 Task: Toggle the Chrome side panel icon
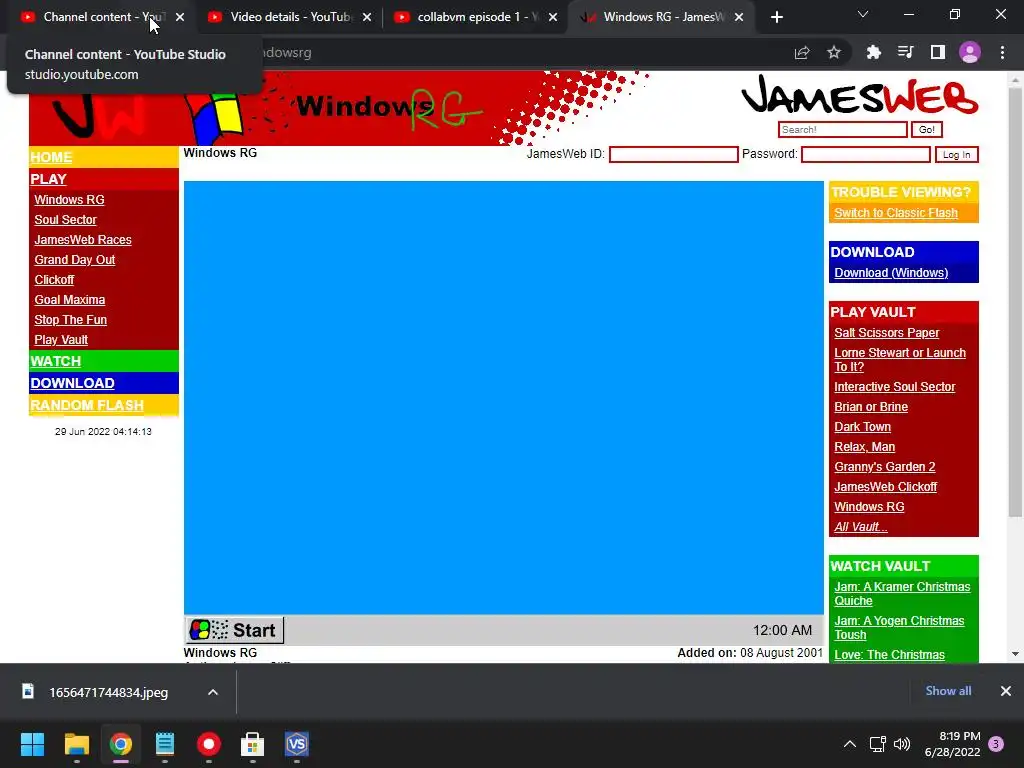[938, 53]
